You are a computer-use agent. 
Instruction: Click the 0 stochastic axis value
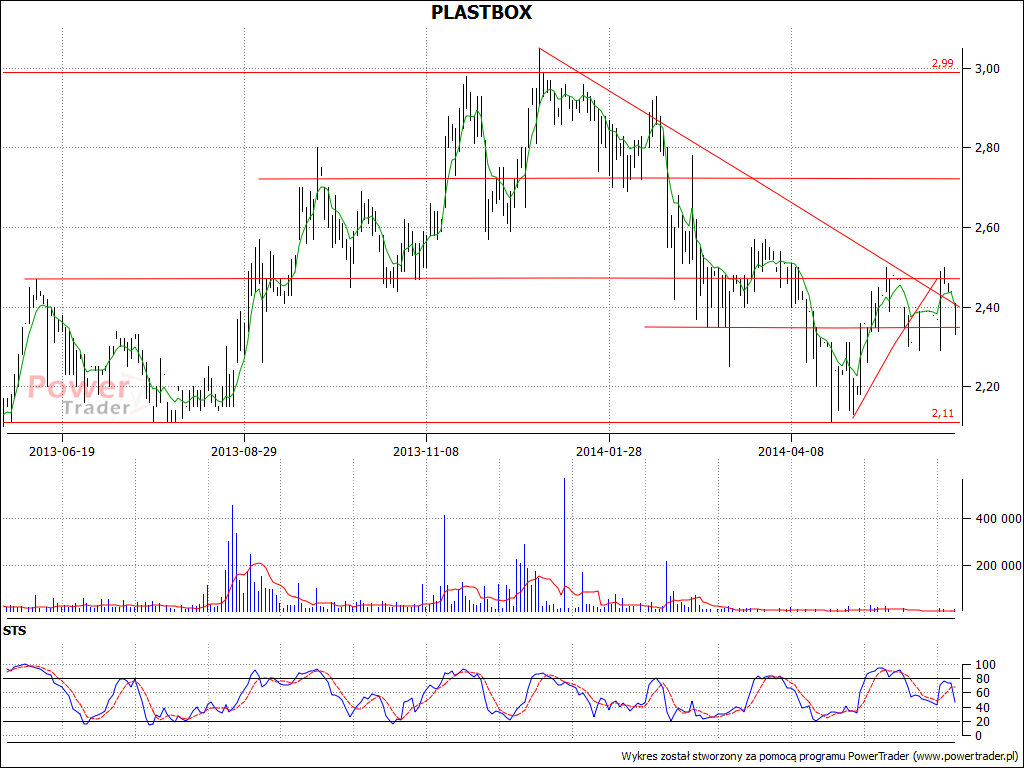978,736
